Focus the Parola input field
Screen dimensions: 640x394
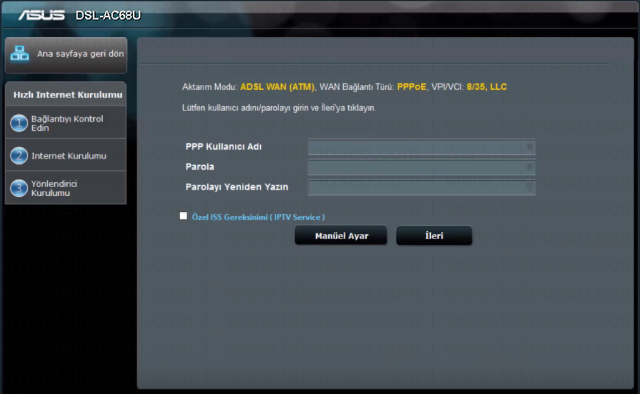pos(422,167)
